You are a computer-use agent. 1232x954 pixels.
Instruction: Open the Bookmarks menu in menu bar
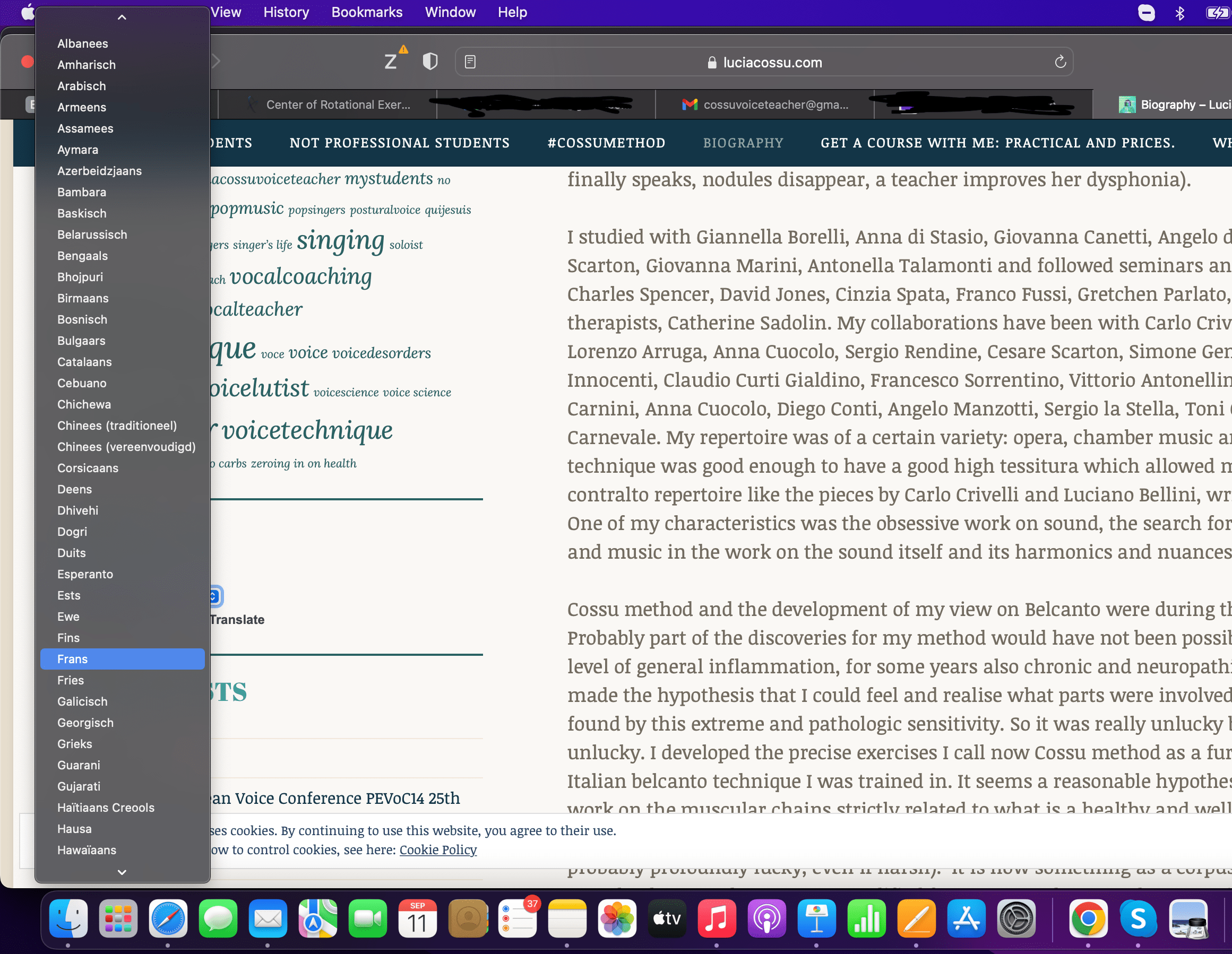(367, 12)
